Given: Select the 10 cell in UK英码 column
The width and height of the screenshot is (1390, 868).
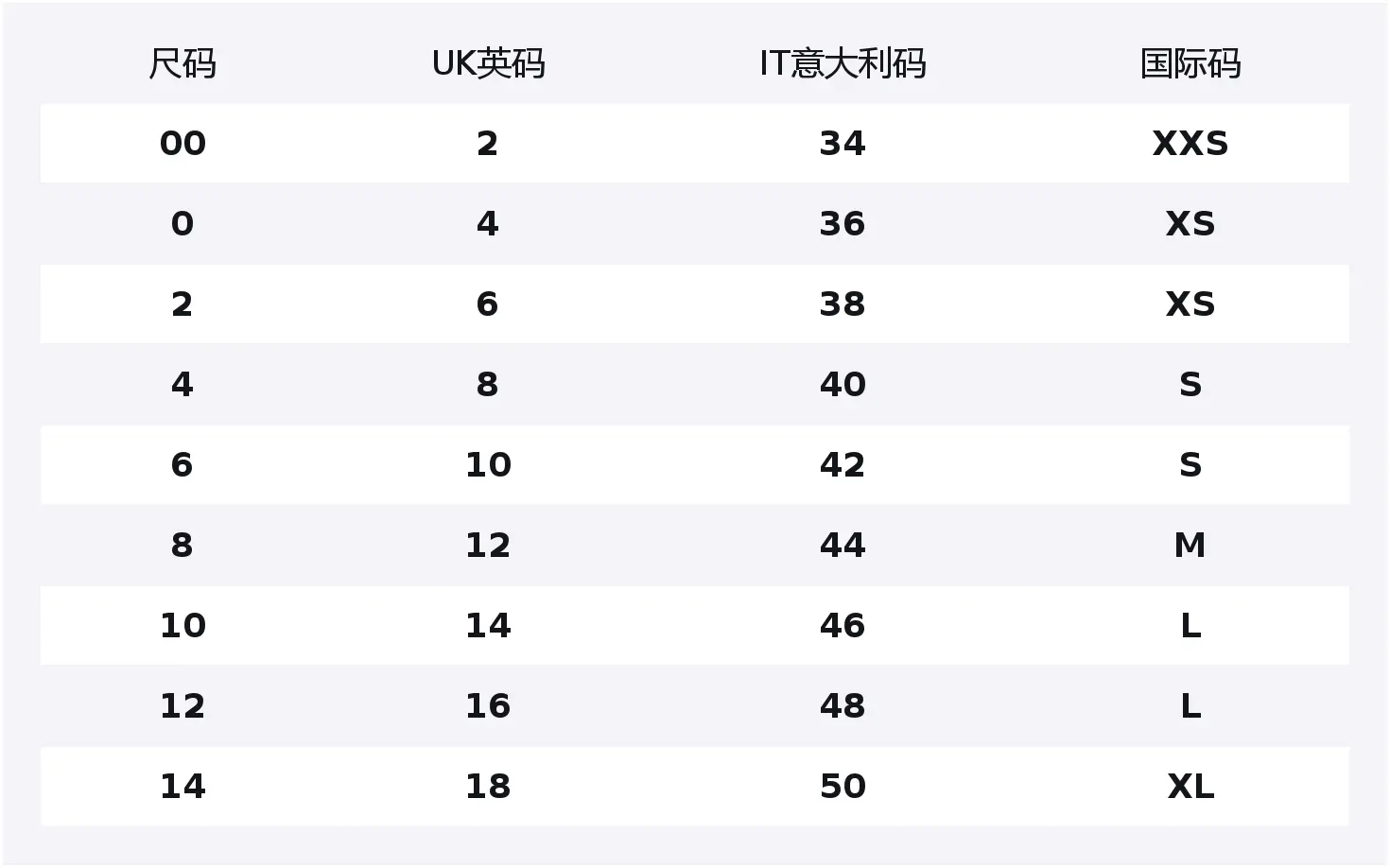Looking at the screenshot, I should pyautogui.click(x=488, y=465).
